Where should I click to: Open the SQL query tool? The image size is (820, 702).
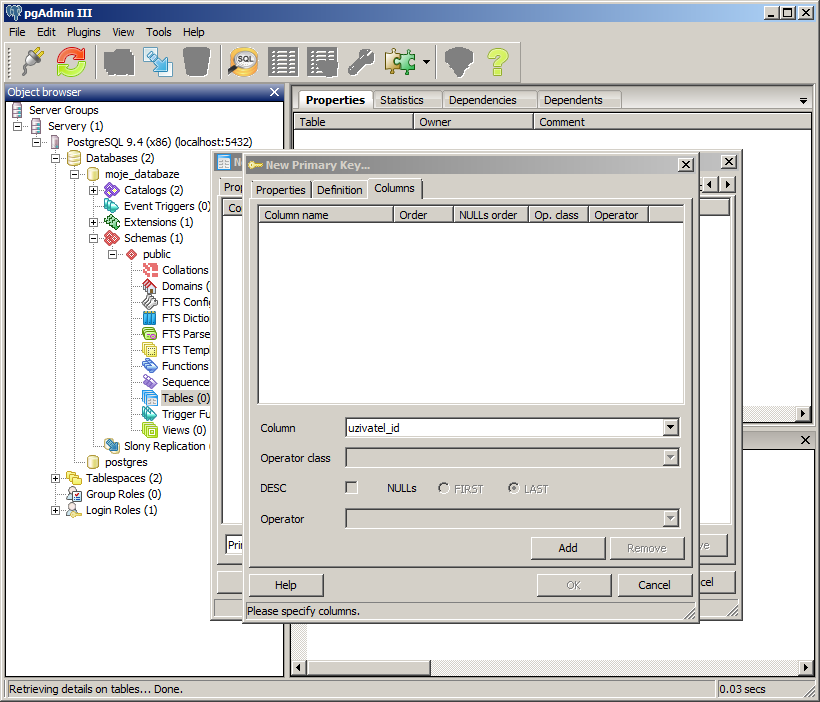coord(243,62)
